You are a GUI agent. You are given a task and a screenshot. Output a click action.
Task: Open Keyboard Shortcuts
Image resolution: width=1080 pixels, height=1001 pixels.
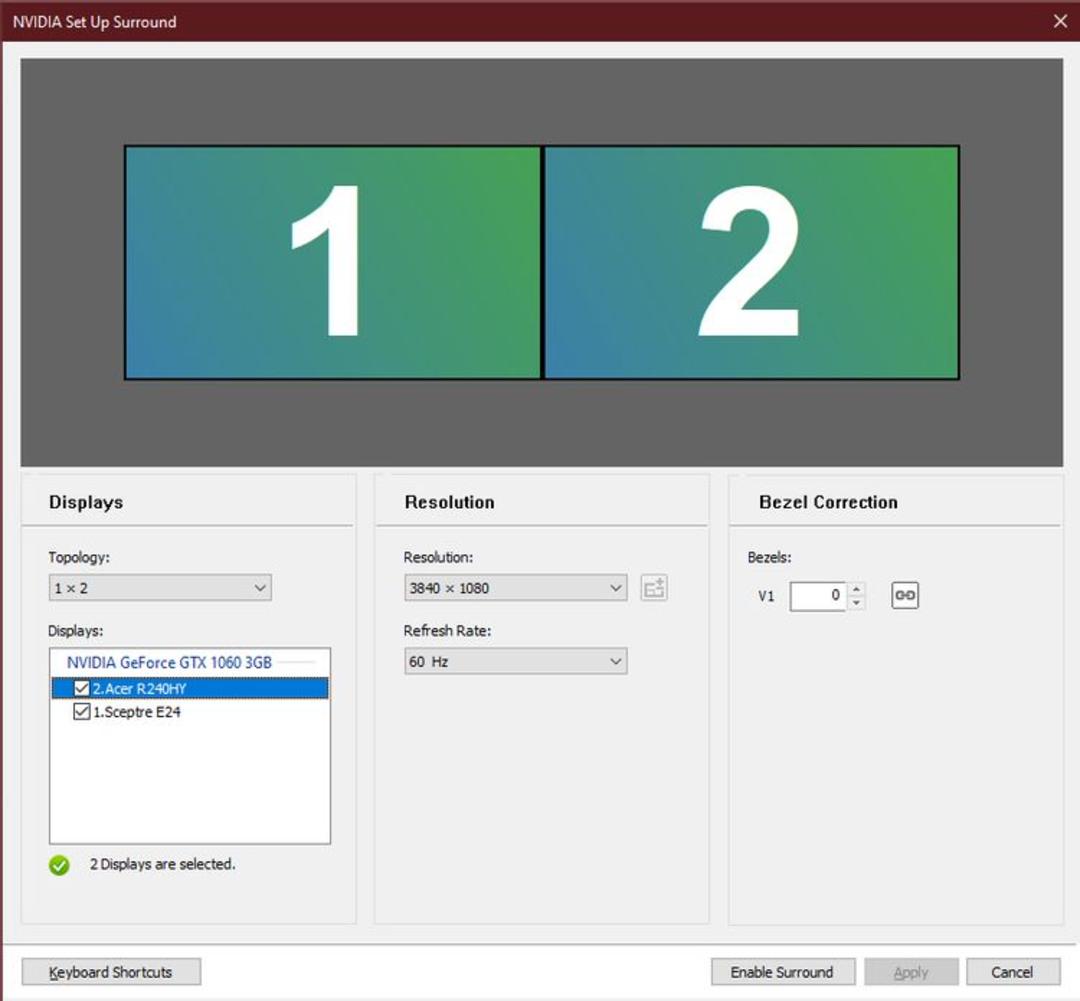pos(111,972)
